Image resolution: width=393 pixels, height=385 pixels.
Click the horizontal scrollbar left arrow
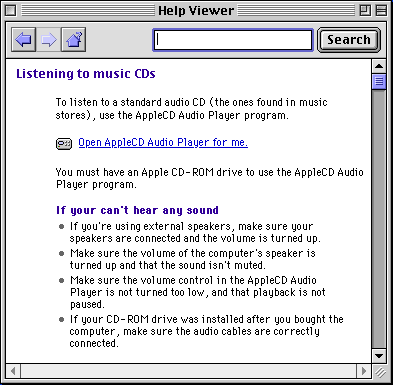[13, 371]
